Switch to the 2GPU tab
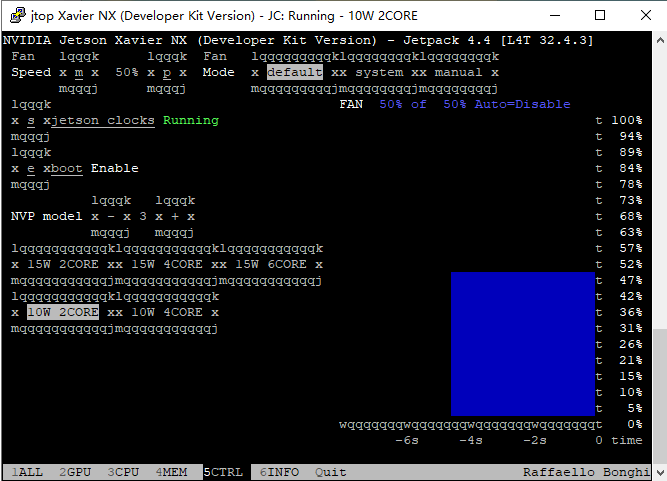The height and width of the screenshot is (481, 667). 75,472
